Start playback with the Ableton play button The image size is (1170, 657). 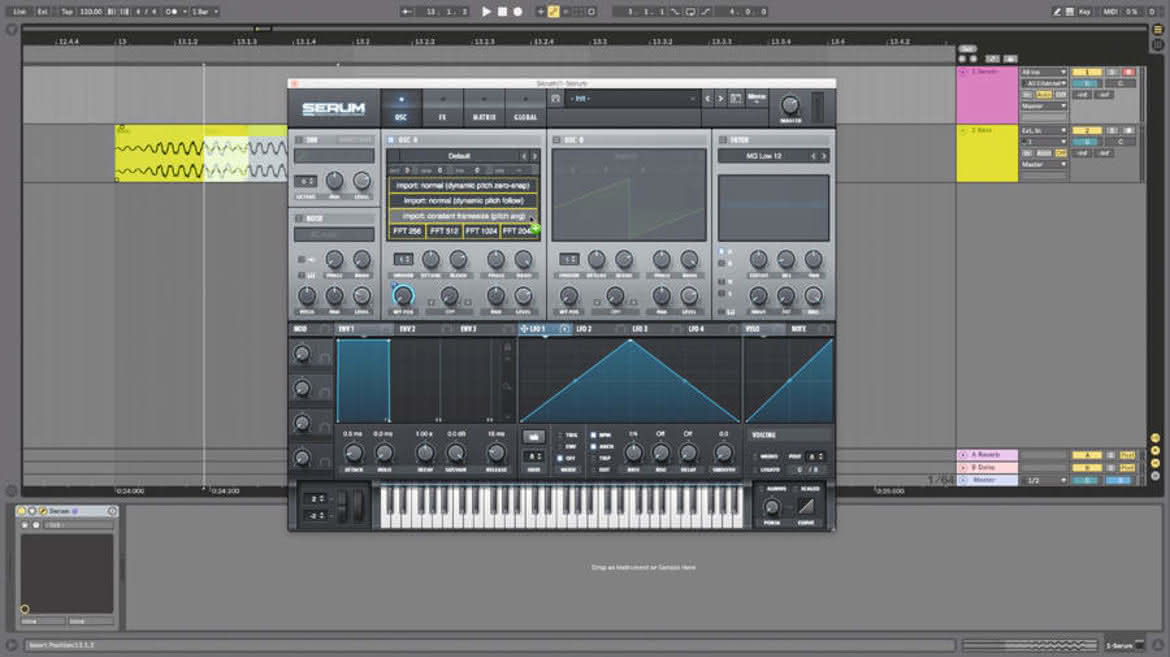click(x=487, y=12)
